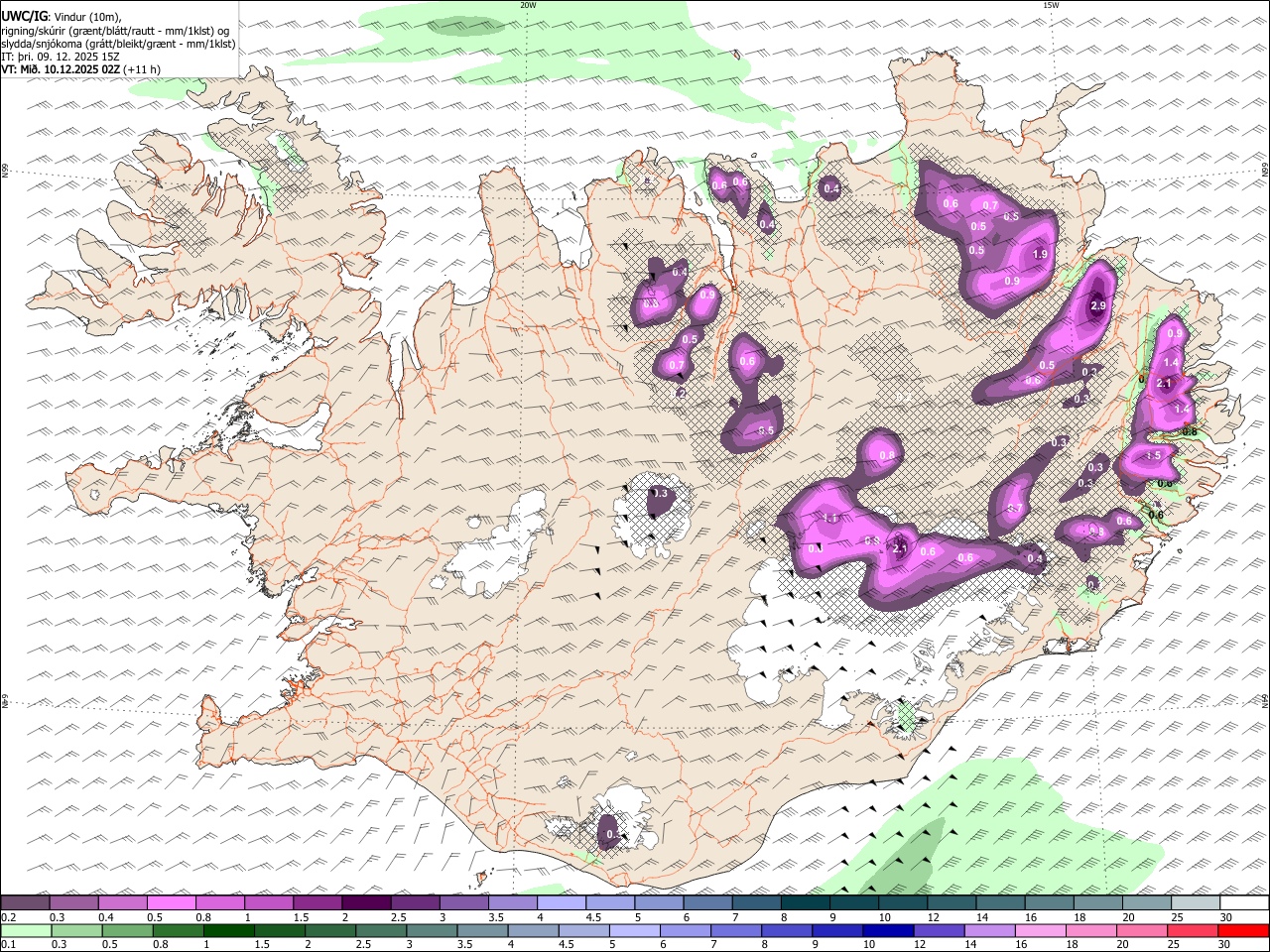The image size is (1270, 952).
Task: Click the "15W" longitude label
Action: (x=1051, y=5)
